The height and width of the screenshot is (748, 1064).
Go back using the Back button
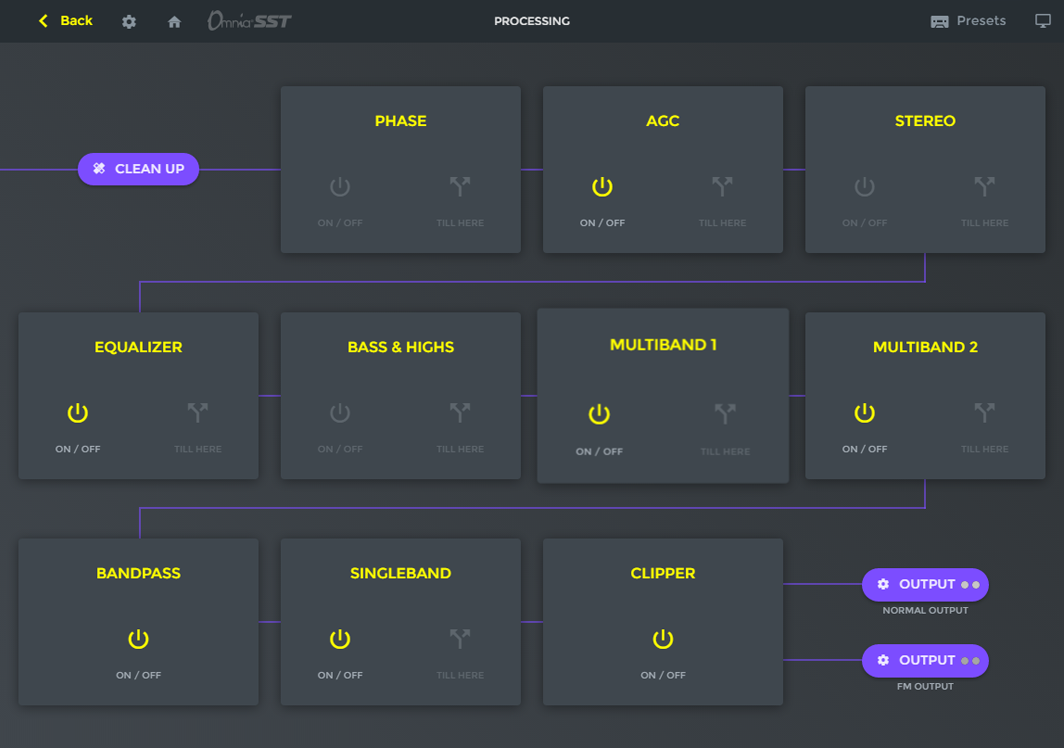pyautogui.click(x=65, y=21)
